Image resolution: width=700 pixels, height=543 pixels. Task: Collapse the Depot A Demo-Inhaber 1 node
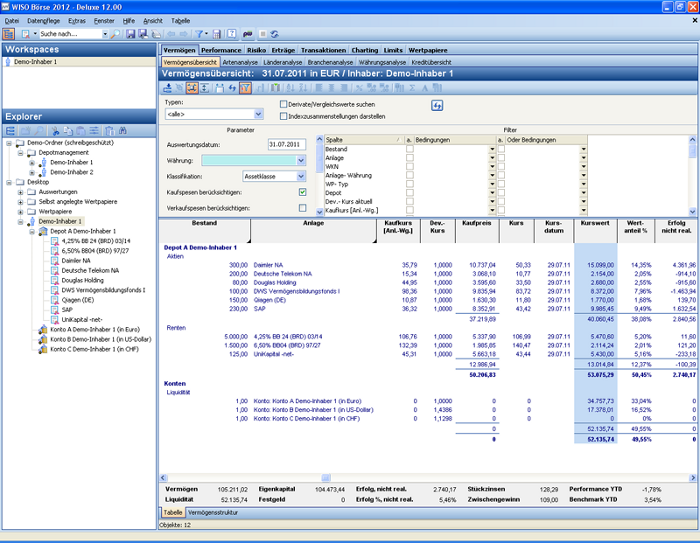point(32,231)
